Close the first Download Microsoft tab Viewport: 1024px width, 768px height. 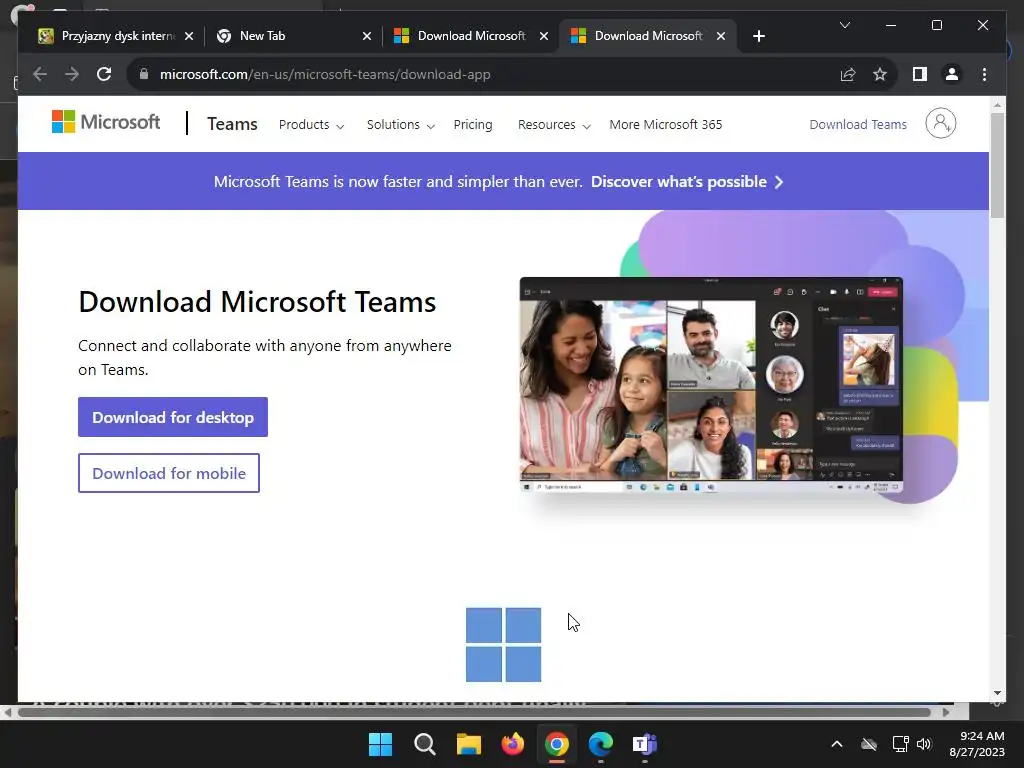543,36
